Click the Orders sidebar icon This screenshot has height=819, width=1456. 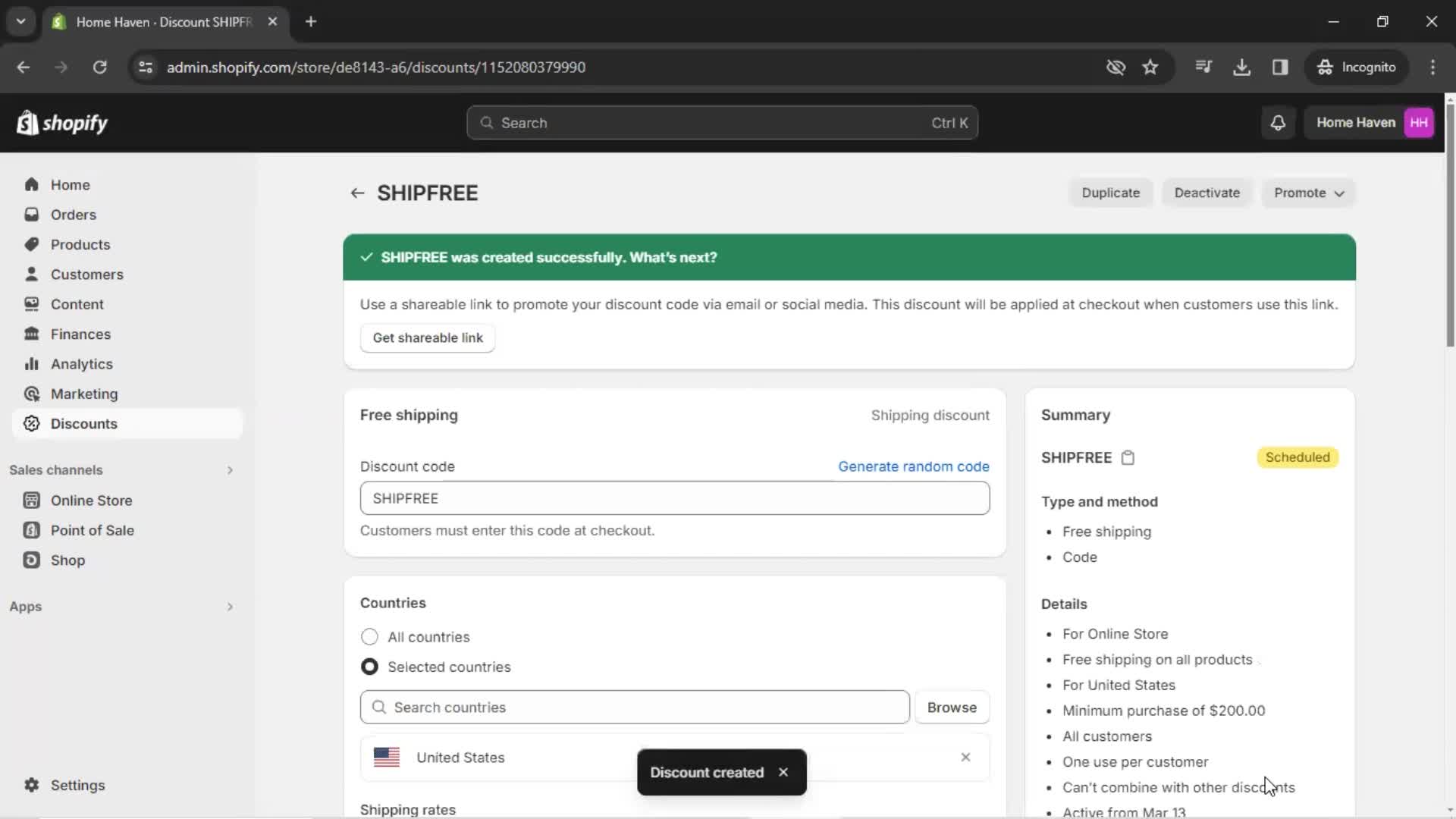(x=32, y=214)
